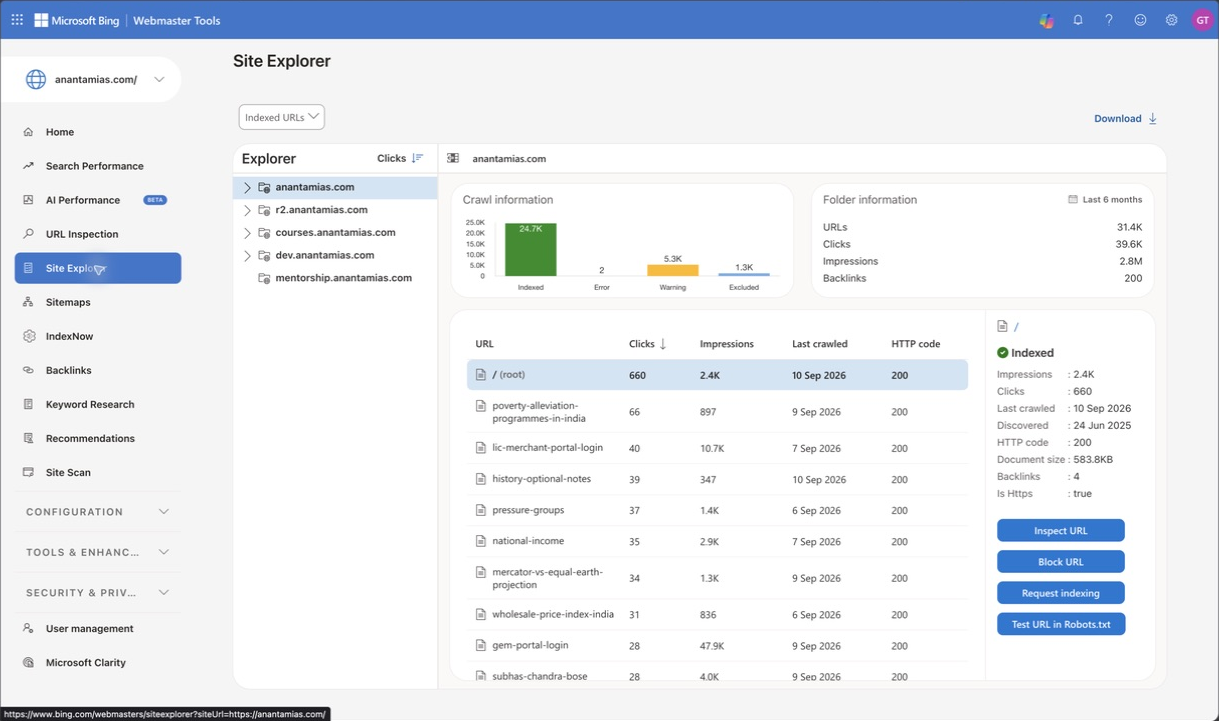Expand the TOOLS & ENHANC... section

98,552
